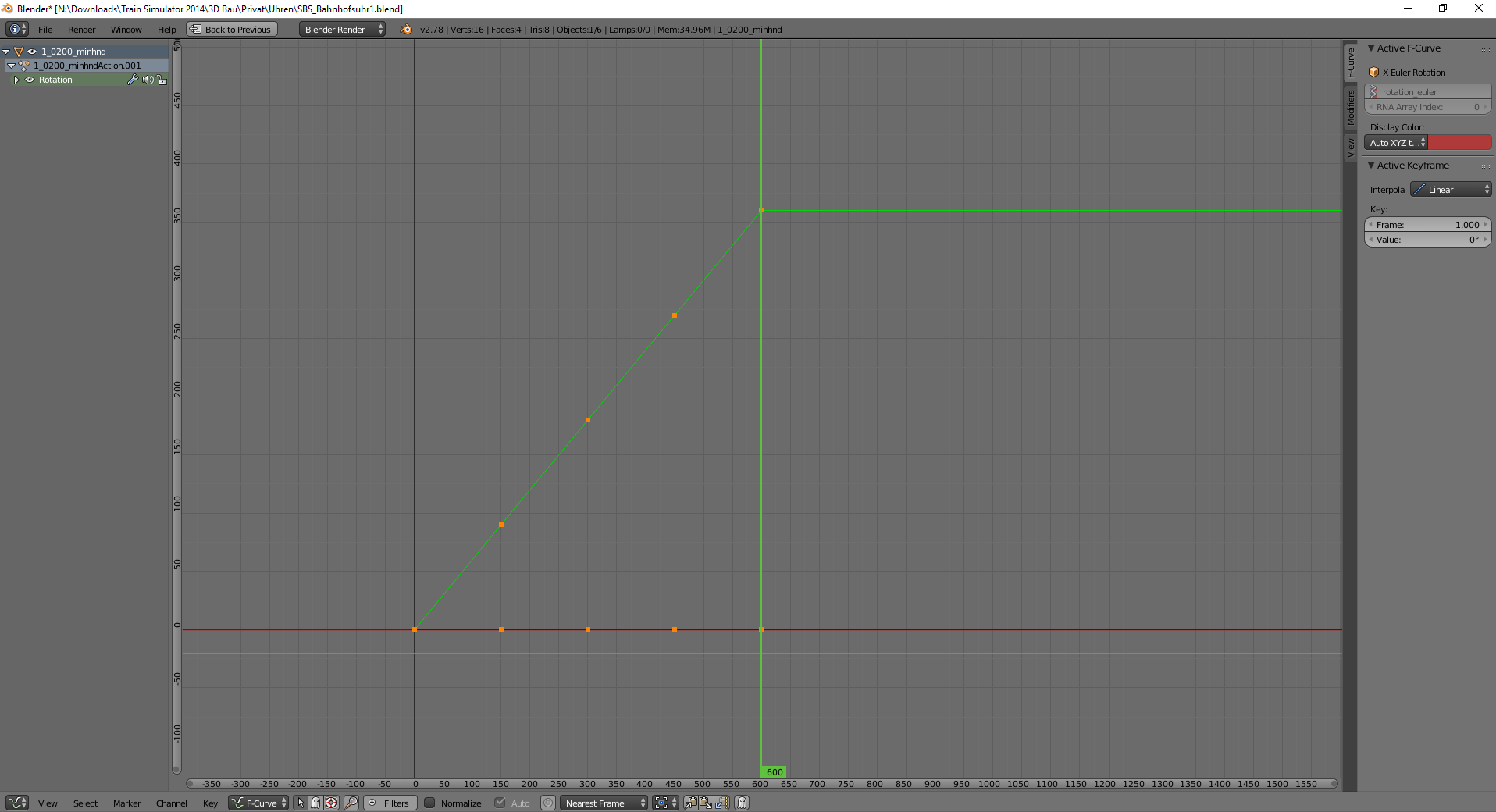
Task: Mute the Rotation channel group
Action: pyautogui.click(x=148, y=80)
